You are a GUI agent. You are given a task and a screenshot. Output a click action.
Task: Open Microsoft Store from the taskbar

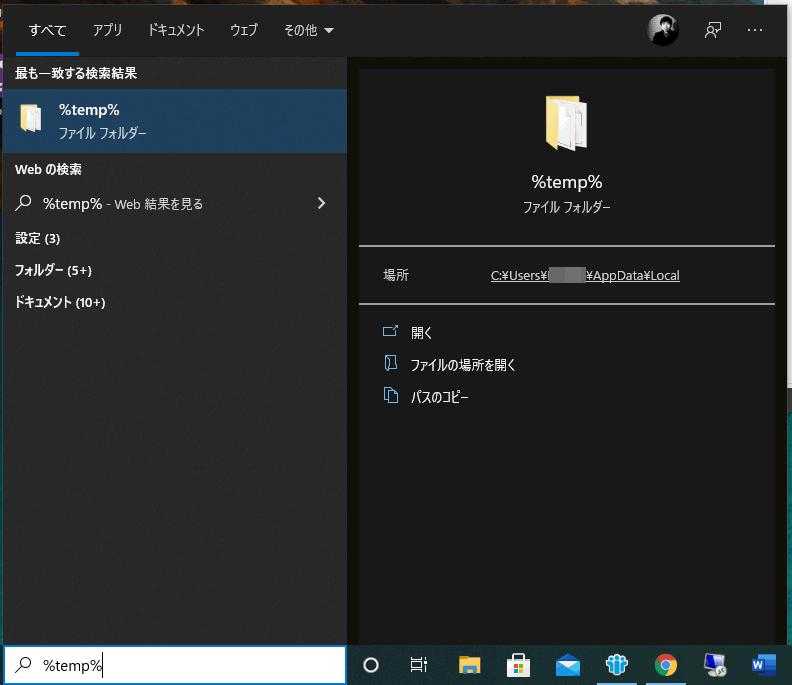[x=518, y=665]
